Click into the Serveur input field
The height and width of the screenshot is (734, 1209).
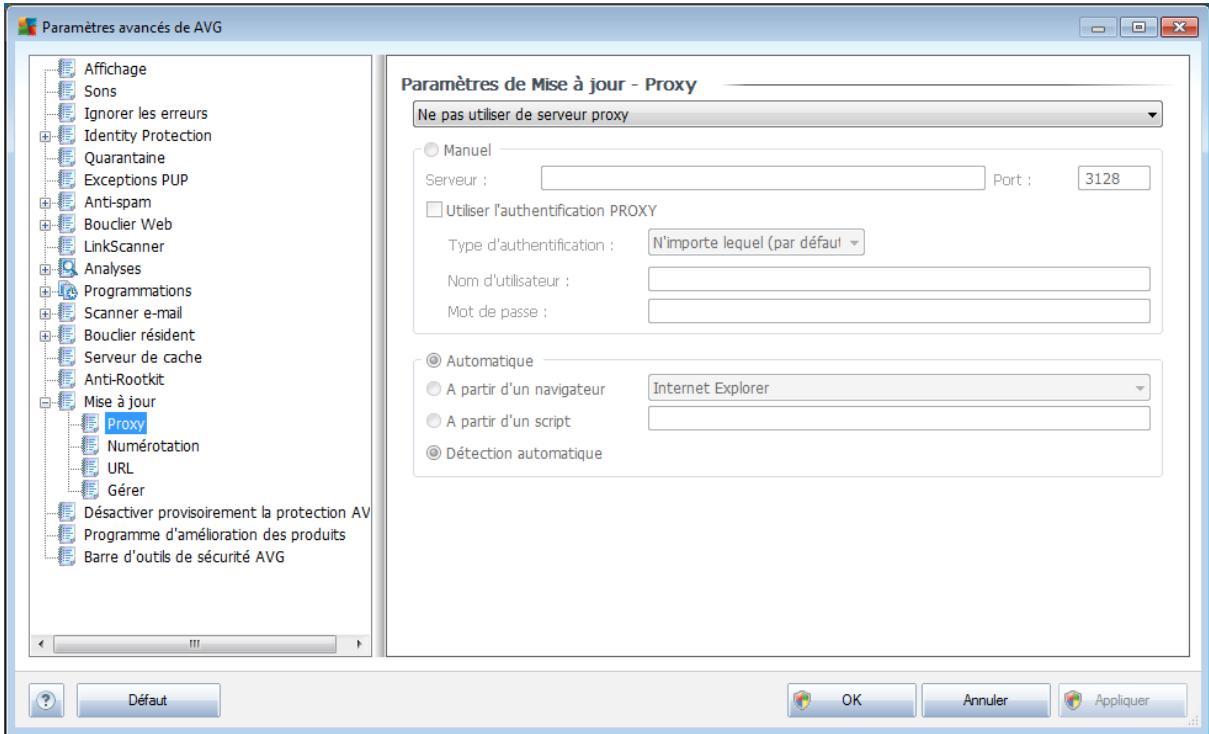pos(765,178)
